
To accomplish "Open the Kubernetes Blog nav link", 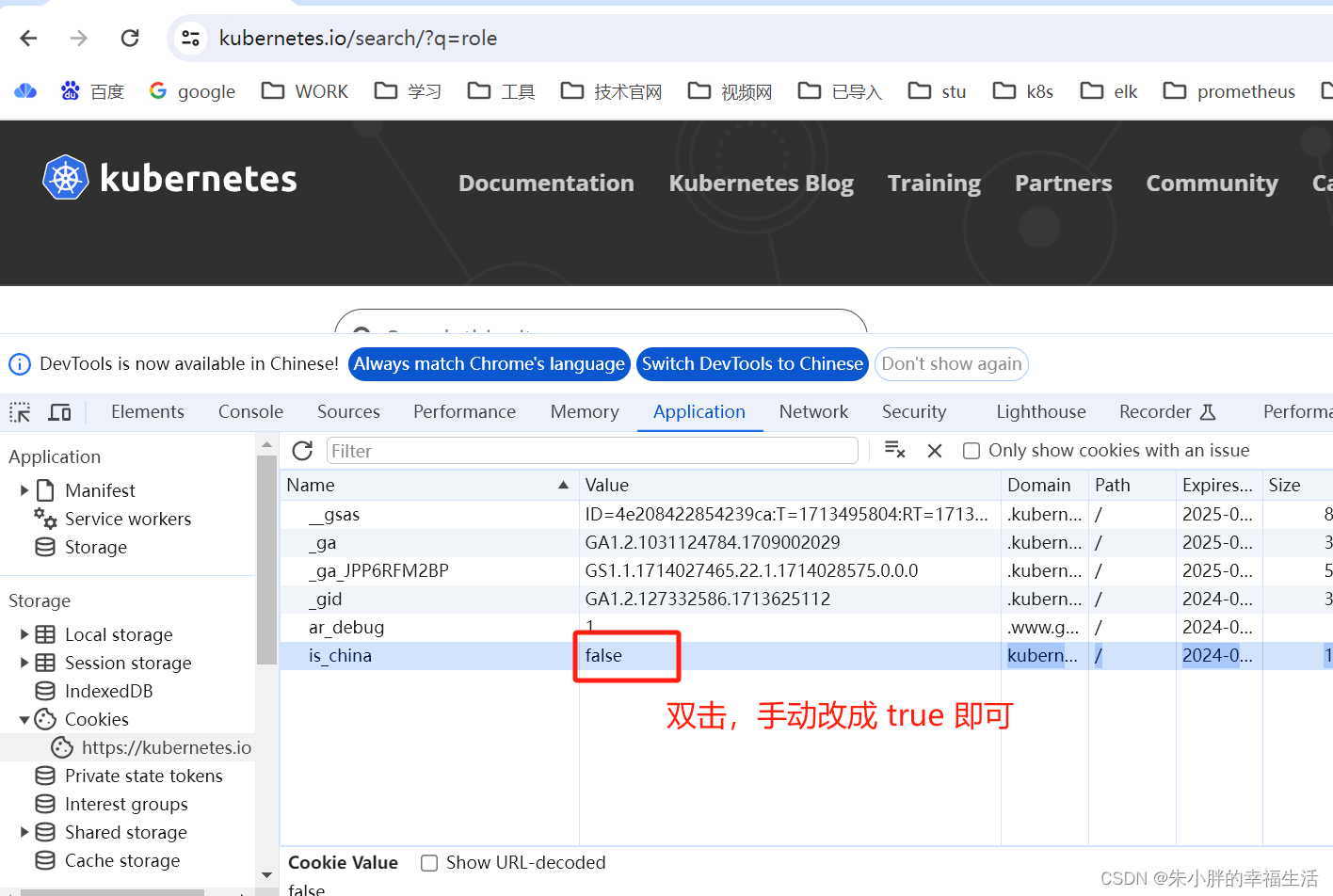I will coord(762,184).
